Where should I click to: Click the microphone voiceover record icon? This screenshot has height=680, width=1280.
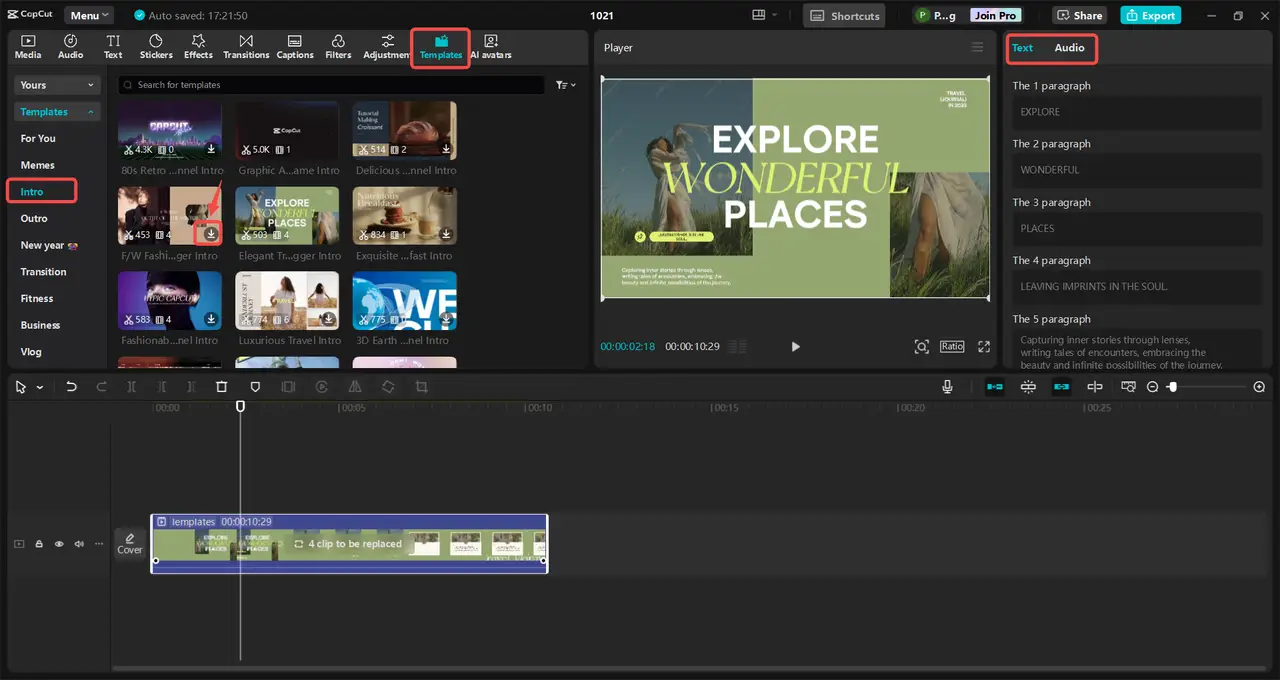click(947, 387)
